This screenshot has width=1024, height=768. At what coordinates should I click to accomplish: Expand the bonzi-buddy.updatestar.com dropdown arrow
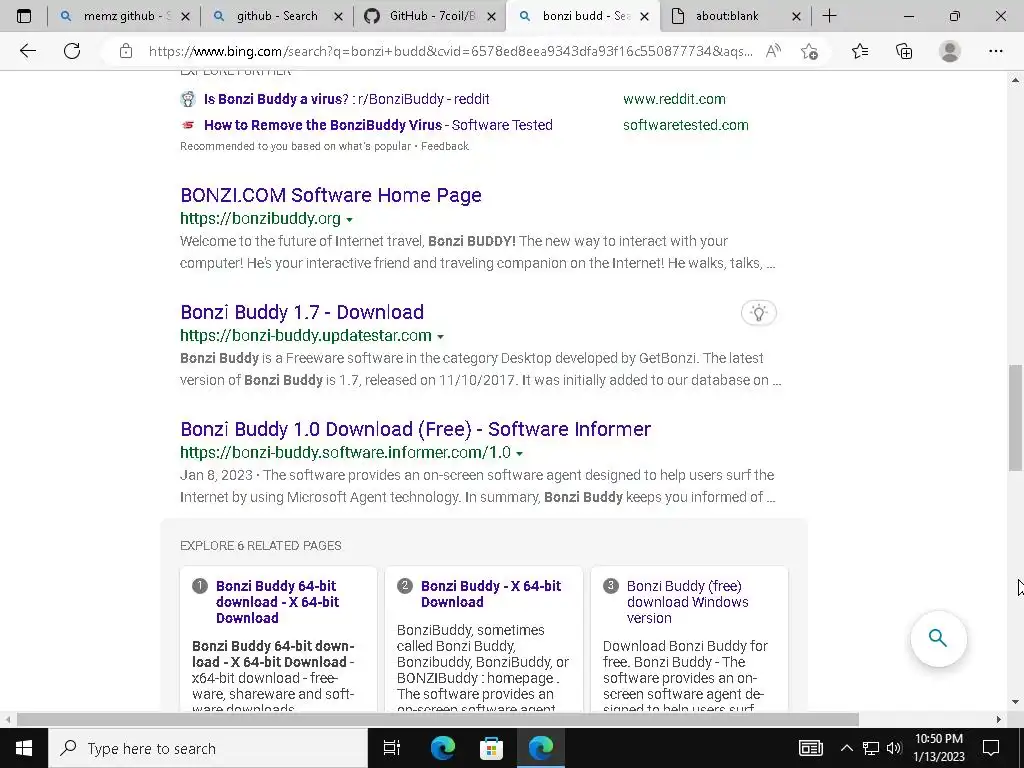point(440,336)
